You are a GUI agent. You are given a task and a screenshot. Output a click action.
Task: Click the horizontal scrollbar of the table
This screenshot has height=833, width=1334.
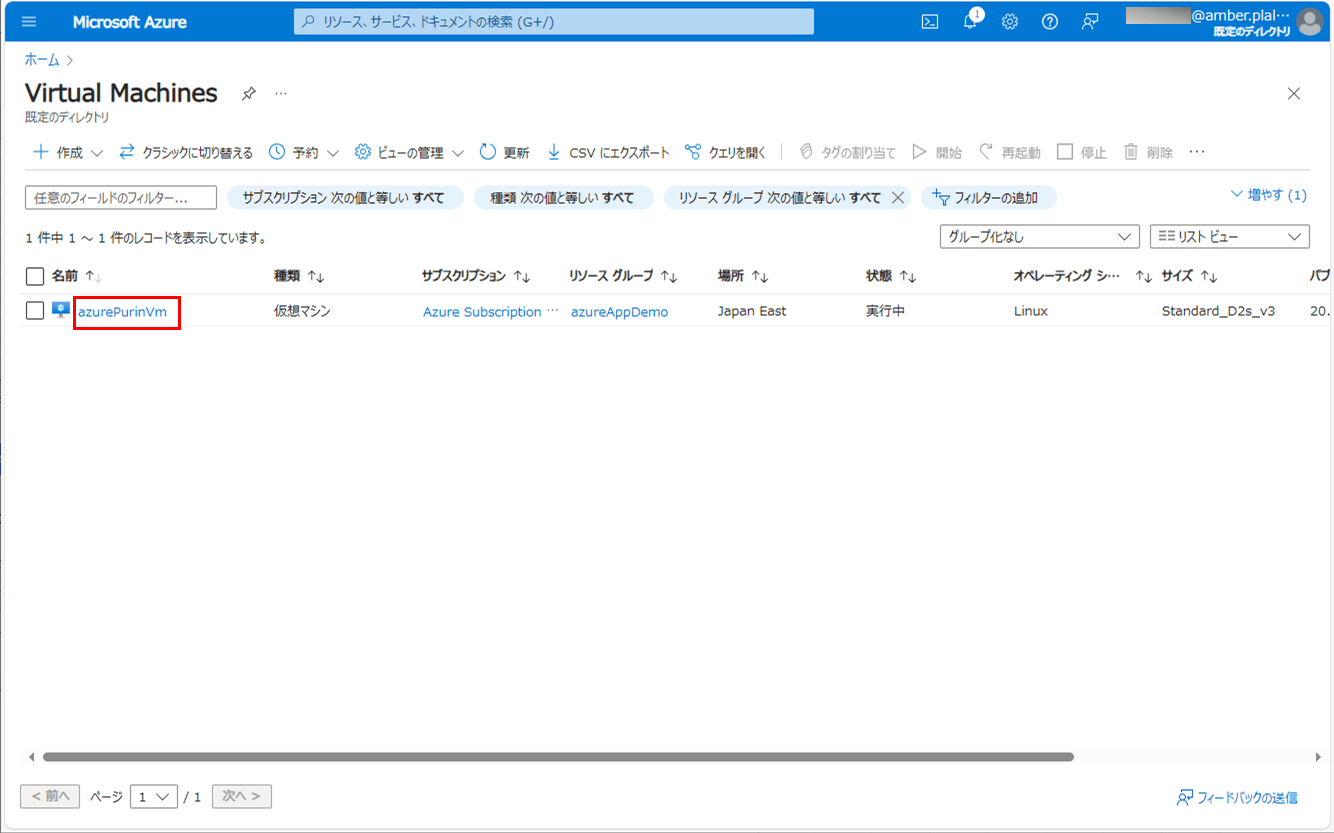pos(558,757)
